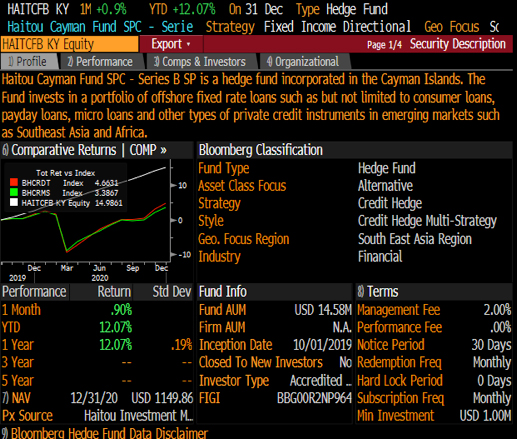Click the Closed To New Investors No value
The height and width of the screenshot is (439, 517).
(346, 363)
